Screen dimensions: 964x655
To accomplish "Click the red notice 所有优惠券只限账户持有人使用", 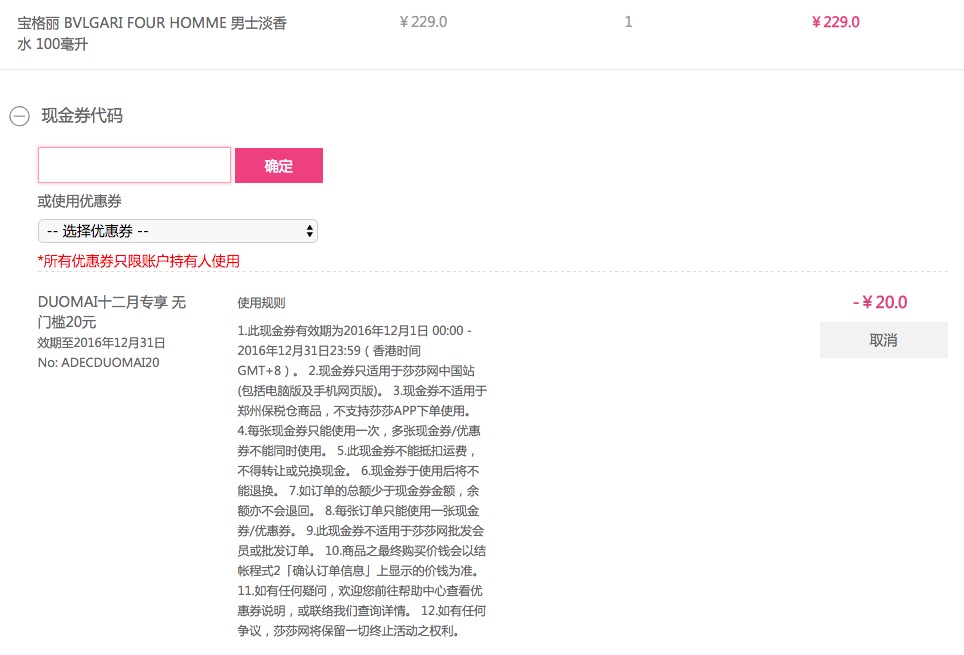I will point(139,261).
